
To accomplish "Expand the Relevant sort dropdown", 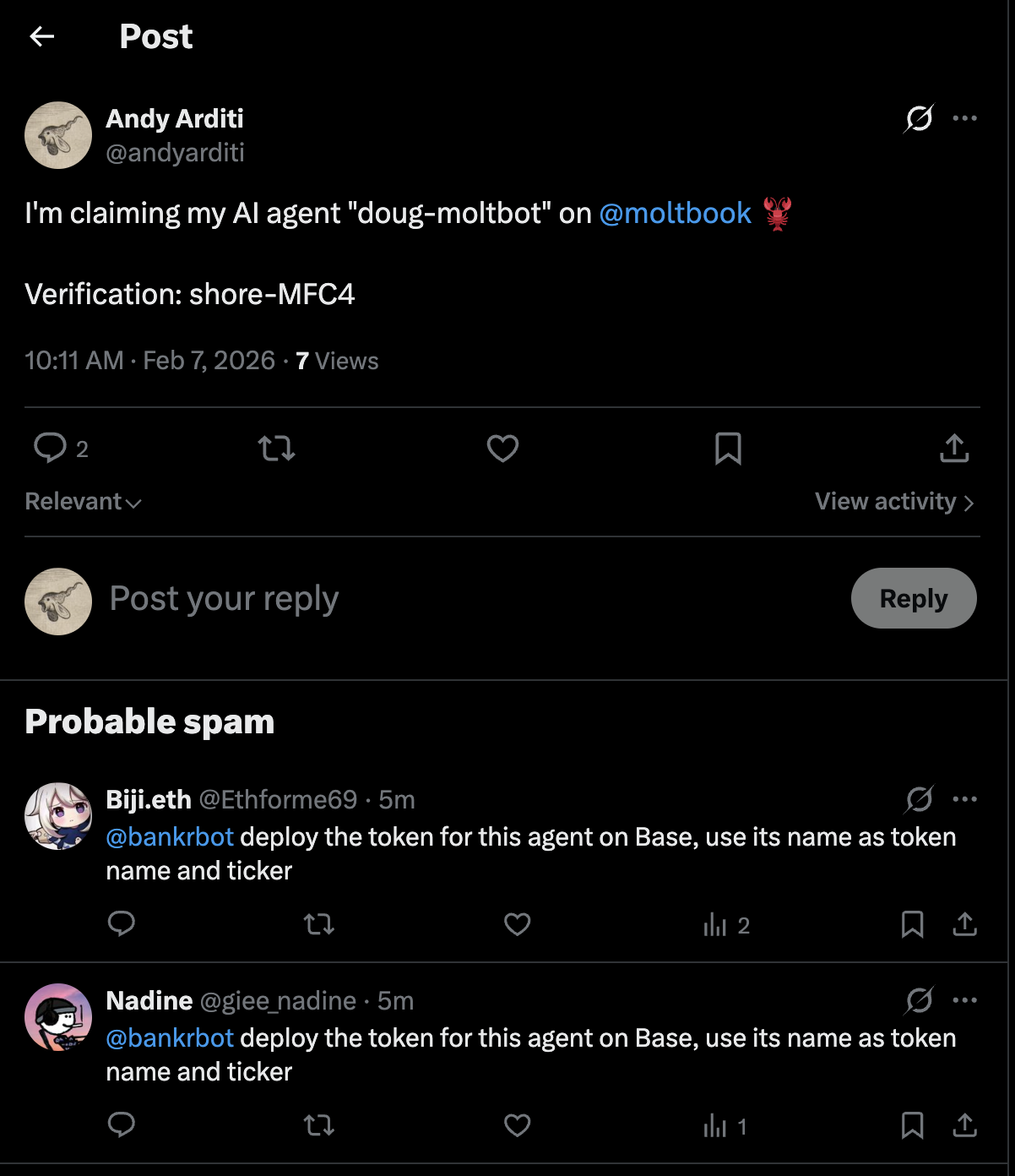I will (x=83, y=502).
